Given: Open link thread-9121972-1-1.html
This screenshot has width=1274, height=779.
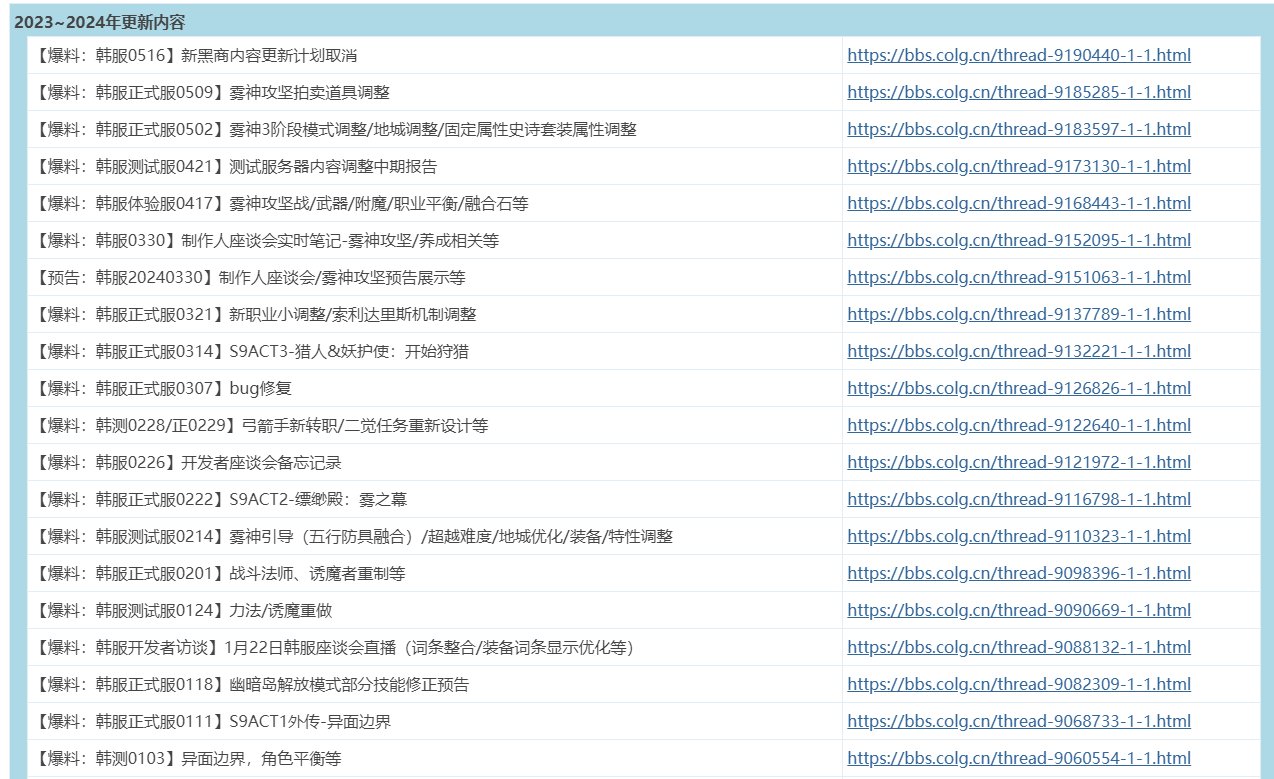Looking at the screenshot, I should (1019, 463).
